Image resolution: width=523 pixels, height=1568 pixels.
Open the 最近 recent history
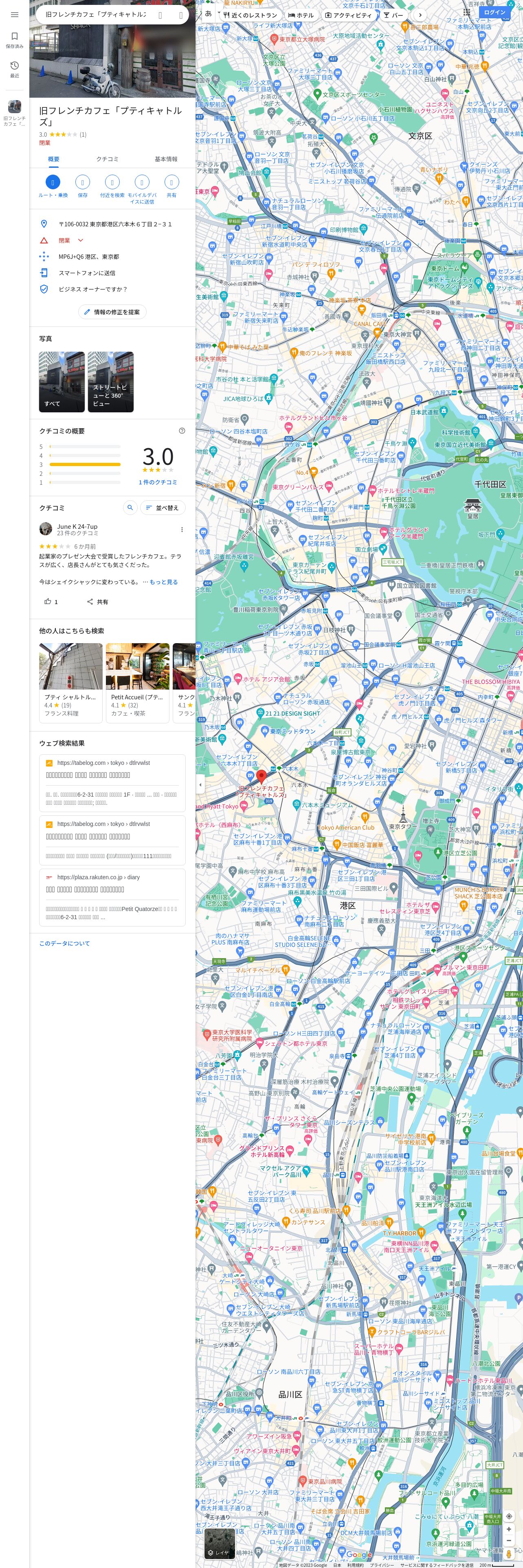[x=15, y=69]
